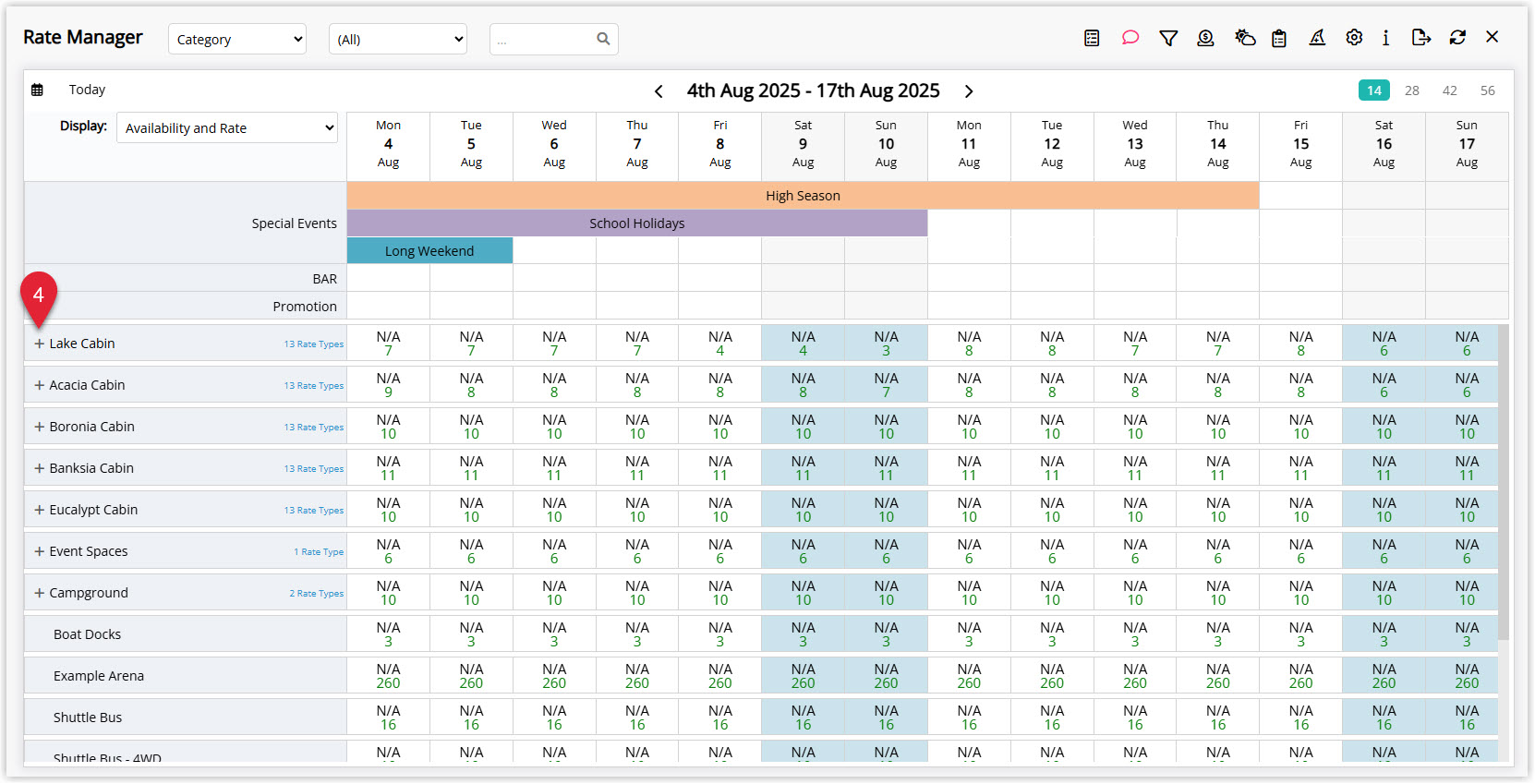This screenshot has width=1535, height=784.
Task: Click Banksia Cabin cell for Sat 16 Aug
Action: pos(1384,468)
